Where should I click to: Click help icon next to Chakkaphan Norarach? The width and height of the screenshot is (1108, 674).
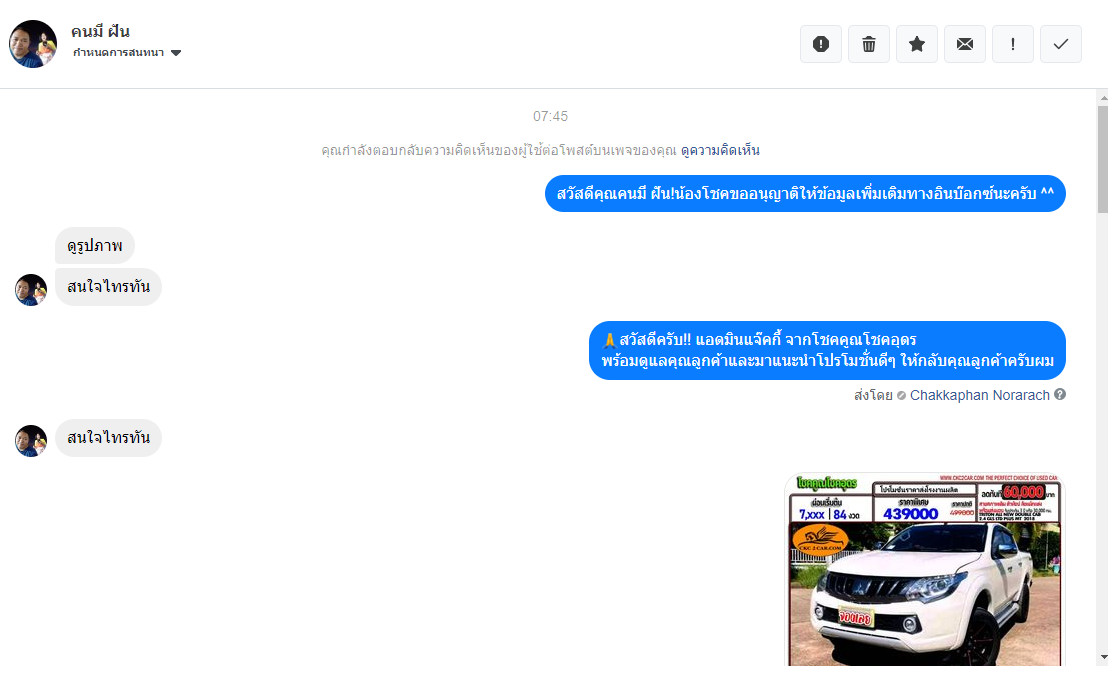1060,394
